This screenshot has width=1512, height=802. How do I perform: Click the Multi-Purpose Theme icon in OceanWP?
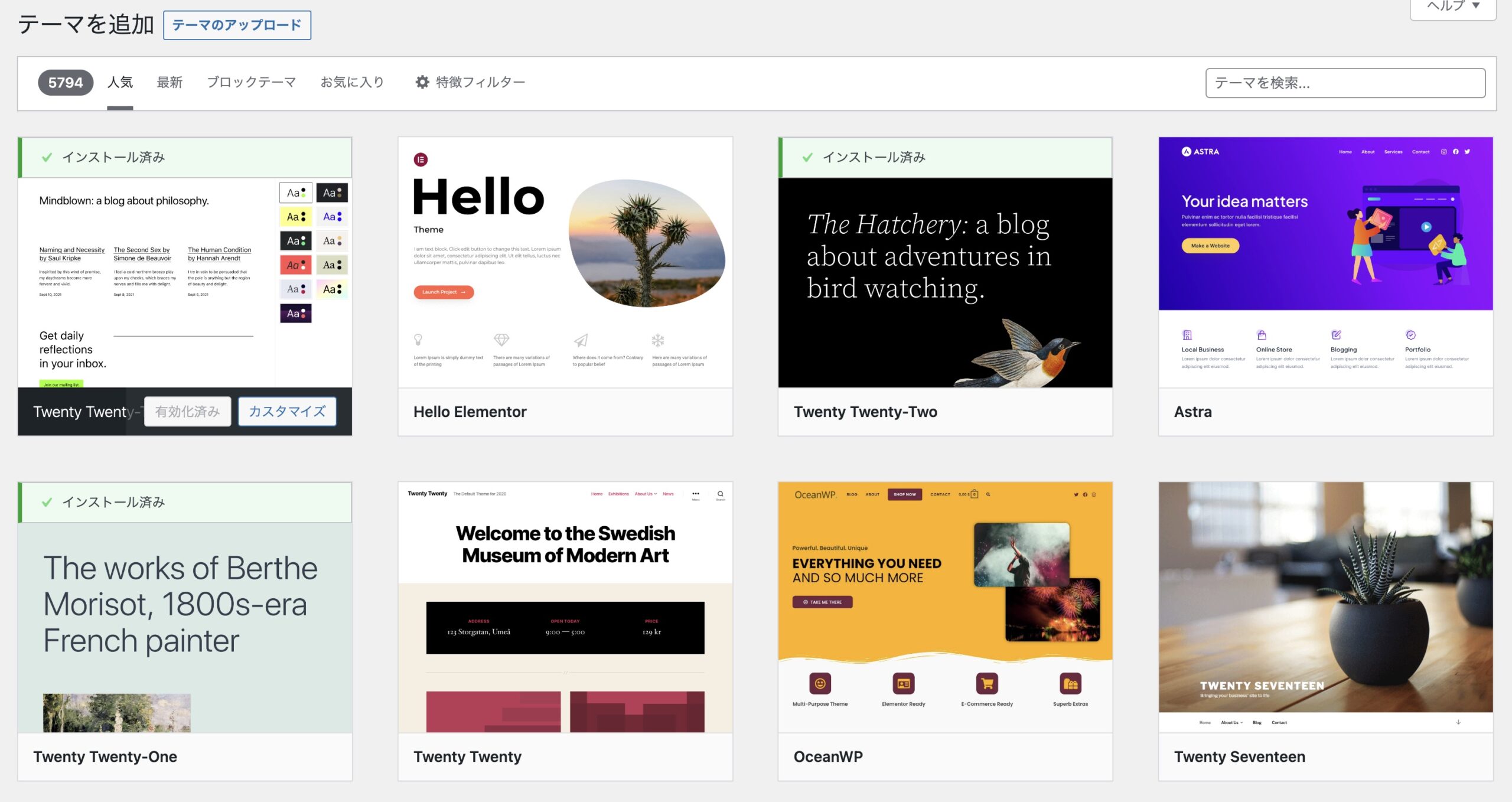tap(820, 684)
